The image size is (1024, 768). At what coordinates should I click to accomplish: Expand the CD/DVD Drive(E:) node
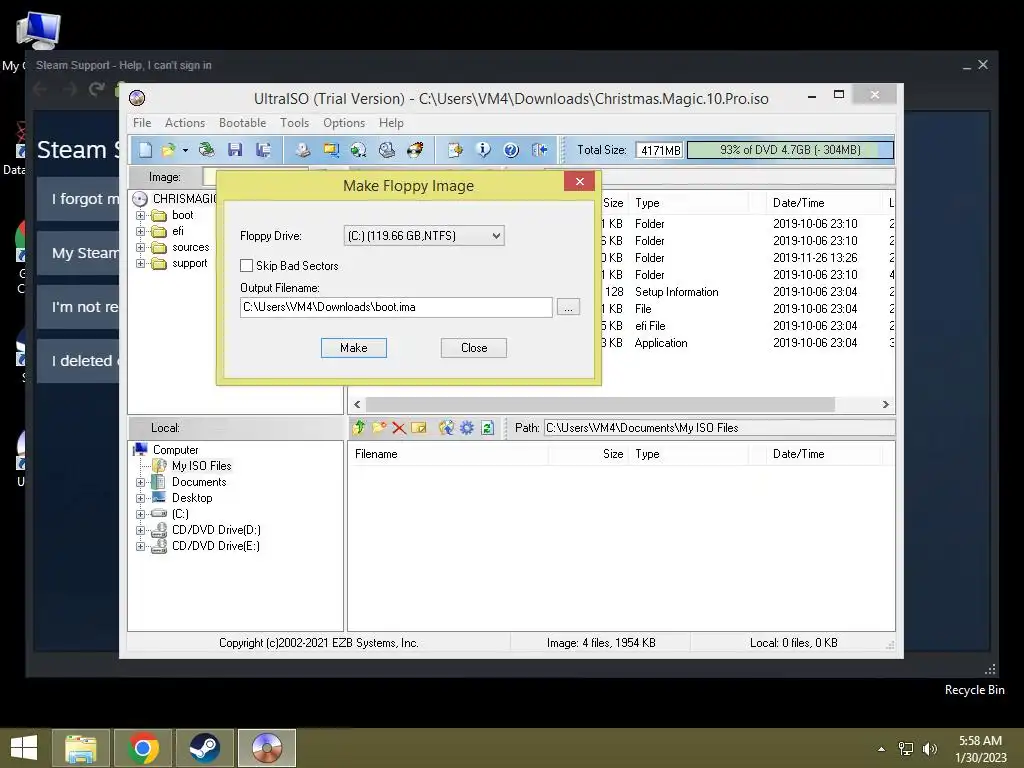tap(140, 547)
